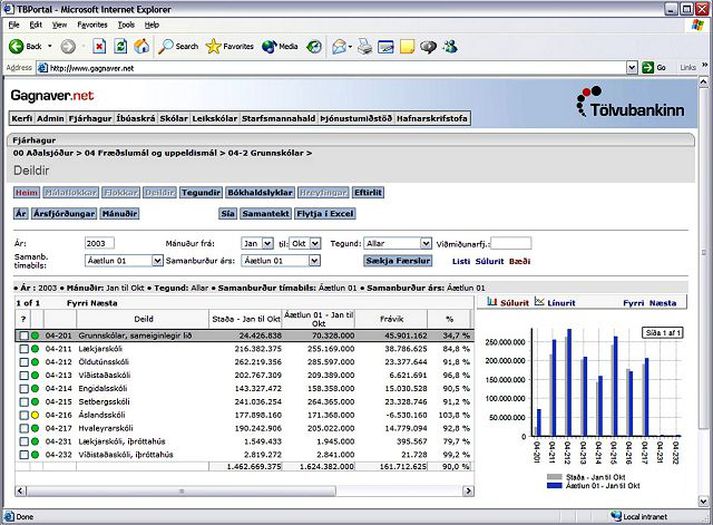Click the table horizontal scrollbar thumb
713x525 pixels.
pos(181,491)
